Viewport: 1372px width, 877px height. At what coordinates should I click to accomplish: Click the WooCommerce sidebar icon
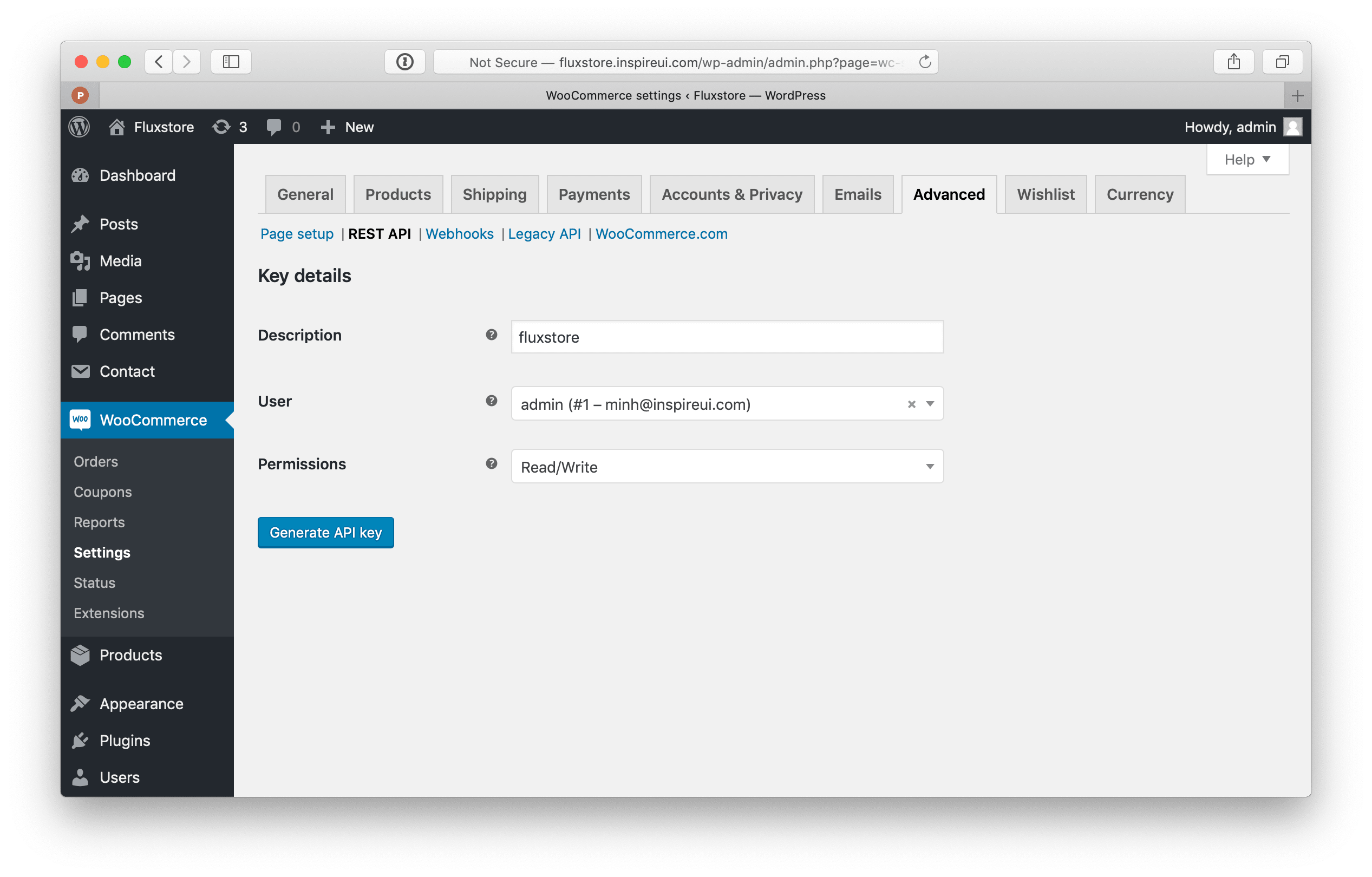pyautogui.click(x=81, y=419)
